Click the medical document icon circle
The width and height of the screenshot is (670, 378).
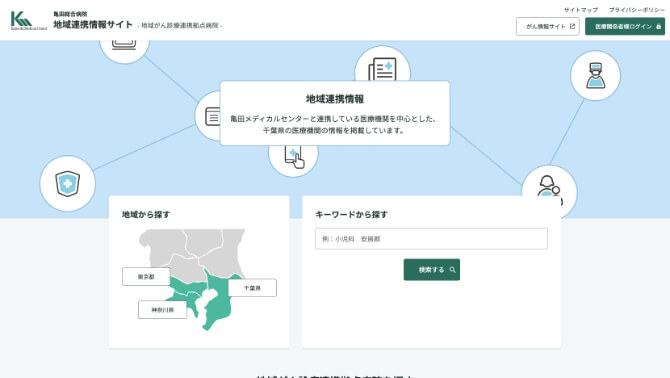382,64
